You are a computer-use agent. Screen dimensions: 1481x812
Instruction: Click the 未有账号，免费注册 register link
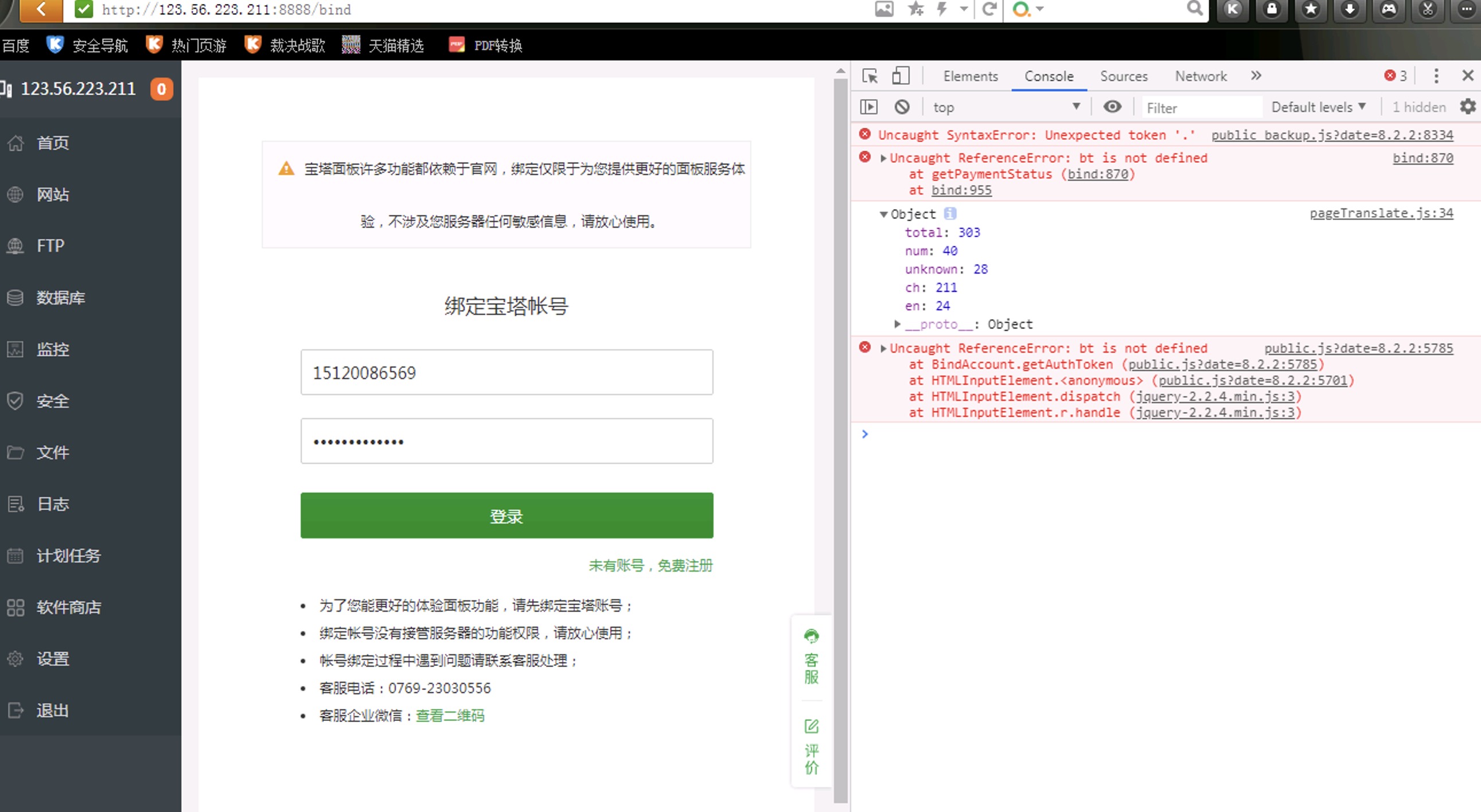(651, 565)
